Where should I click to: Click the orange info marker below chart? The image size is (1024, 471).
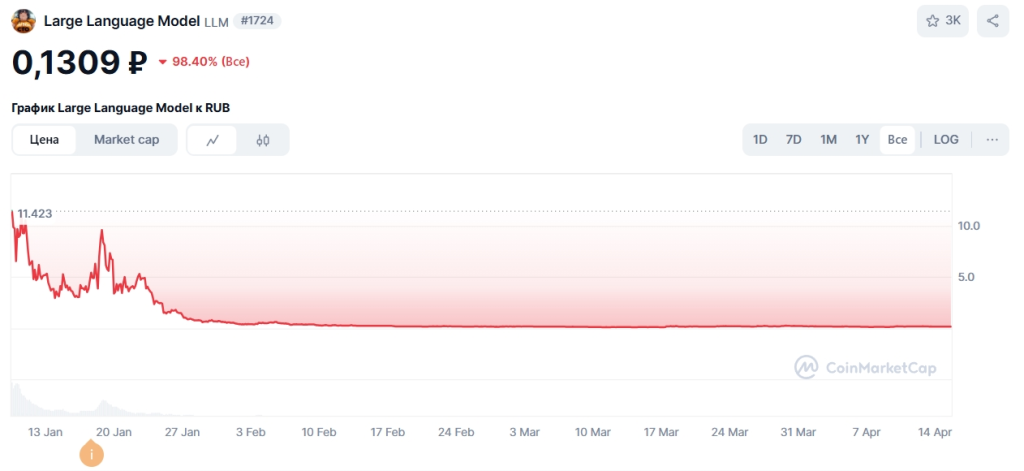[91, 453]
